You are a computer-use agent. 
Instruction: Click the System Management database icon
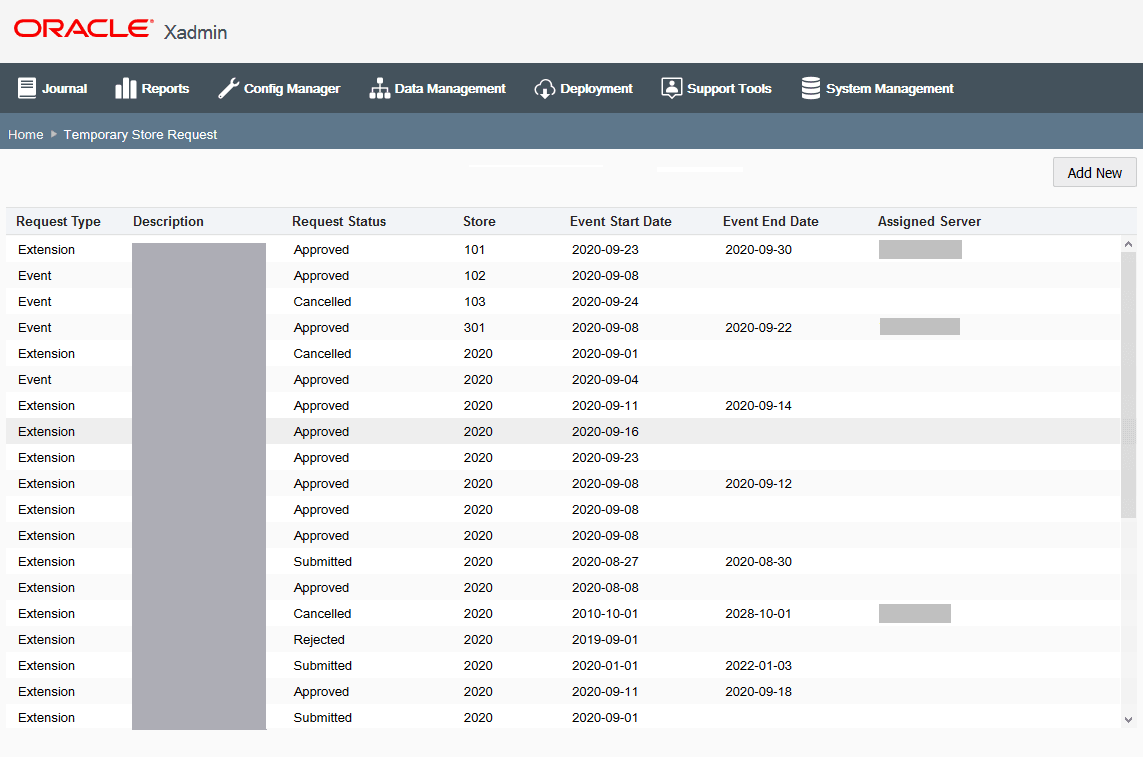coord(811,88)
